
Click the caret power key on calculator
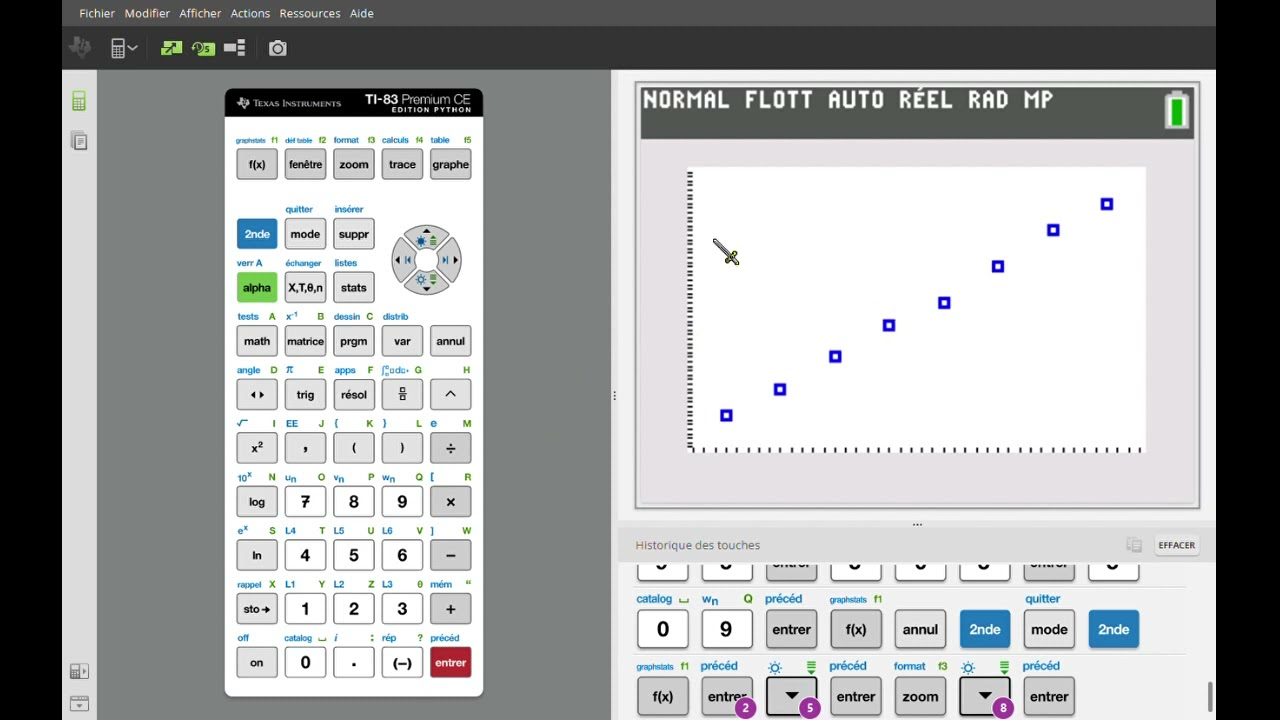[x=450, y=394]
